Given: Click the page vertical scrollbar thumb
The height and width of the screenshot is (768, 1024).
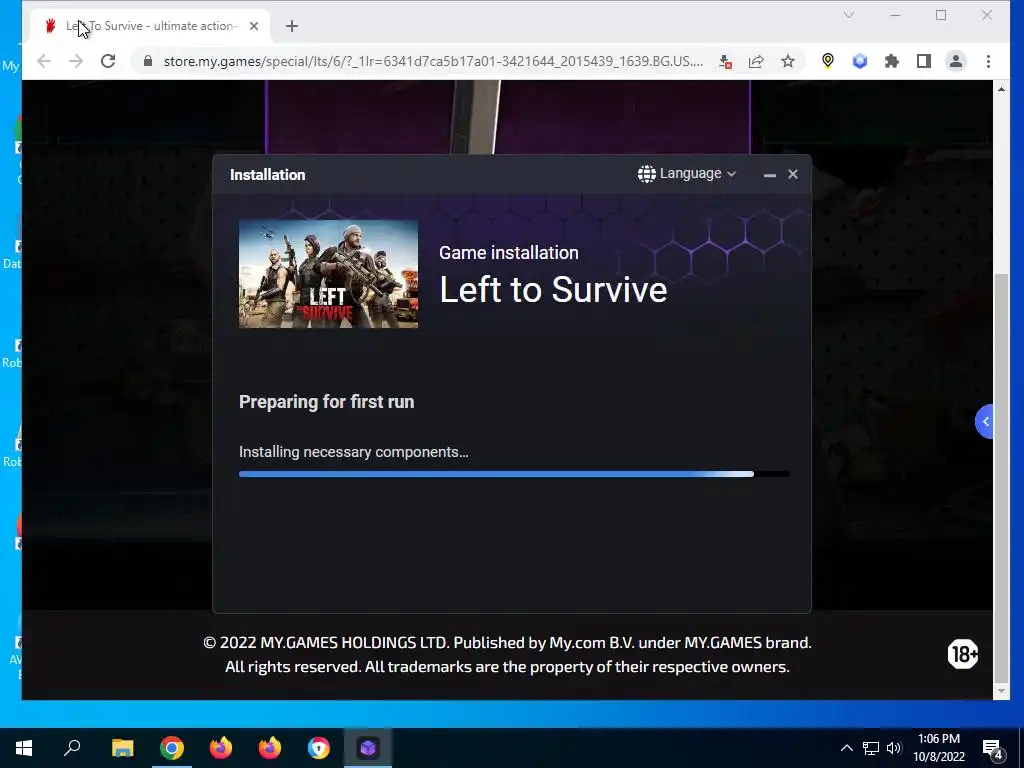Looking at the screenshot, I should click(1000, 477).
